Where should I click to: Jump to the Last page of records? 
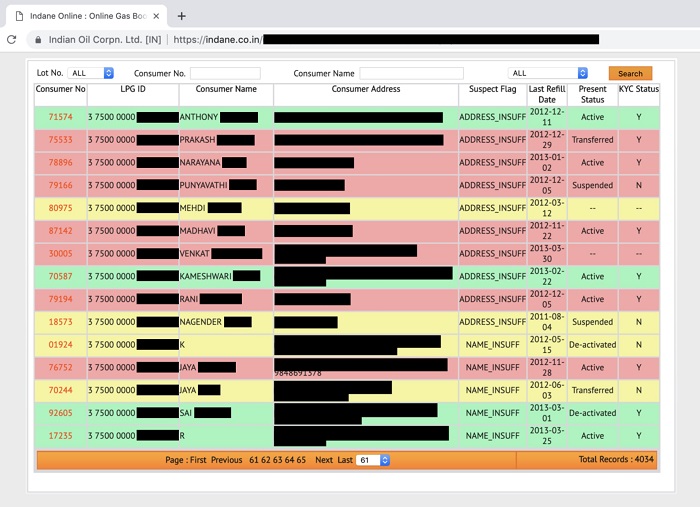[x=345, y=460]
